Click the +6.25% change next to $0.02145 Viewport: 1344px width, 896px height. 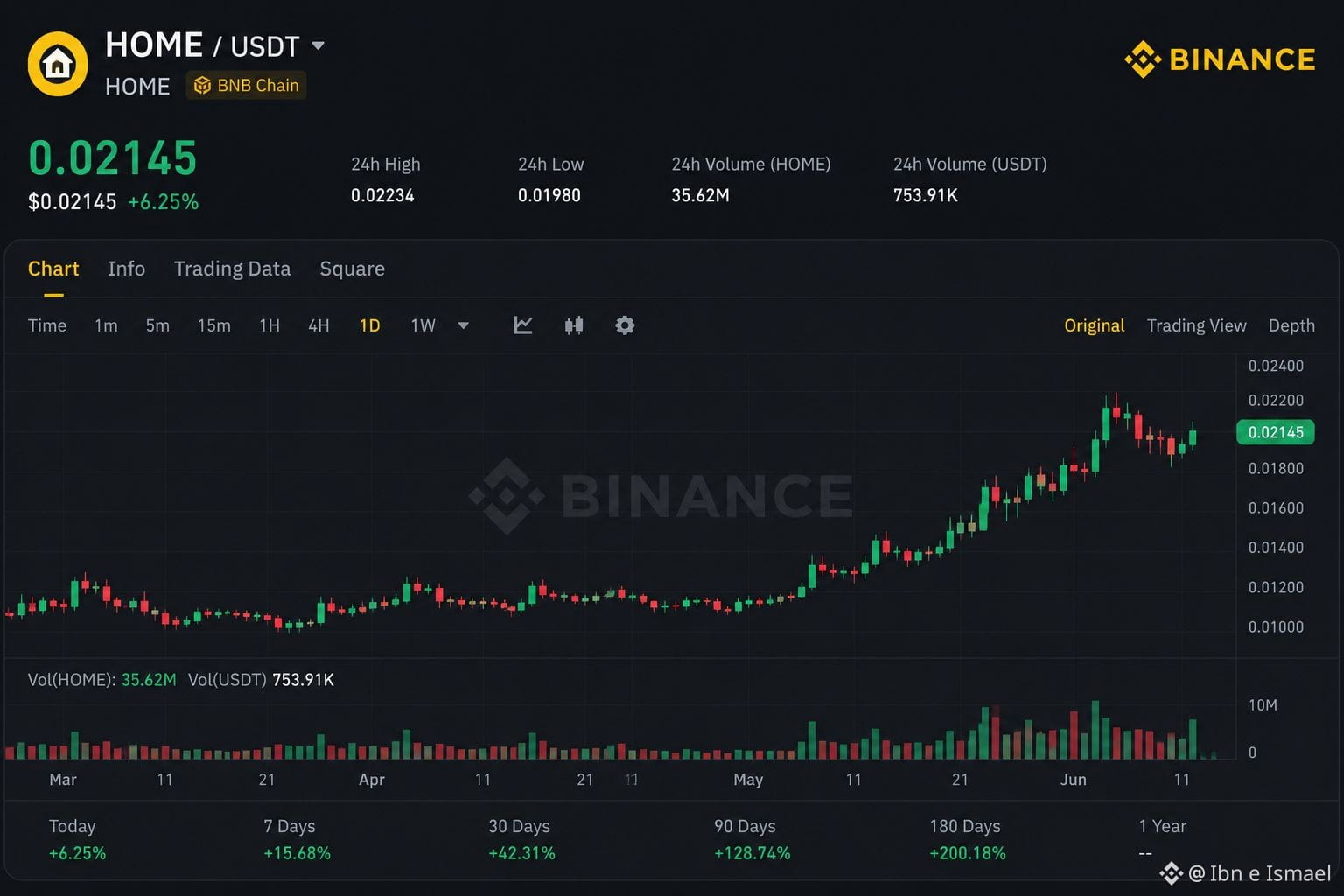click(164, 202)
